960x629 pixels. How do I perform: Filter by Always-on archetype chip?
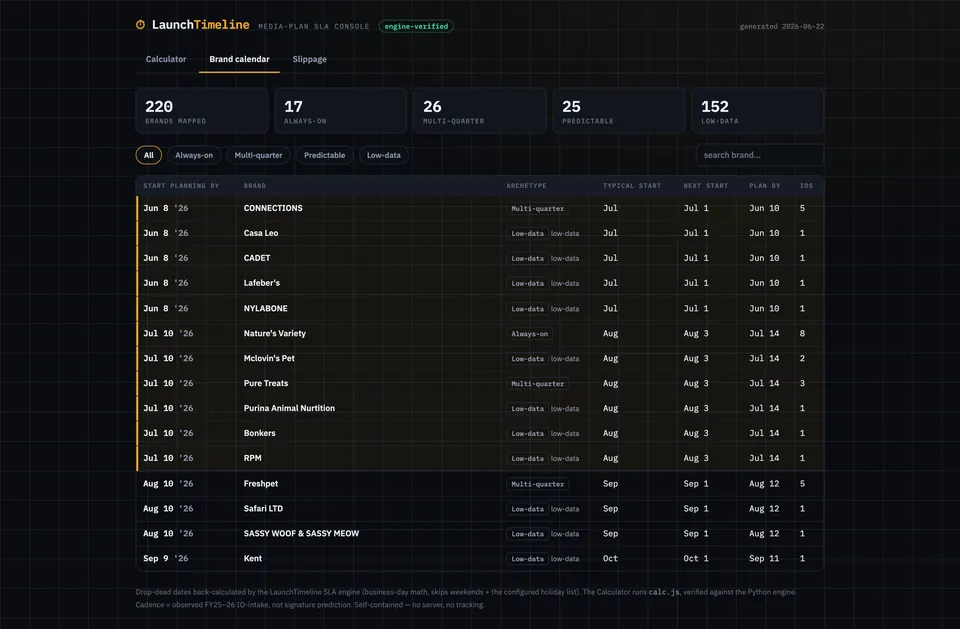tap(194, 155)
